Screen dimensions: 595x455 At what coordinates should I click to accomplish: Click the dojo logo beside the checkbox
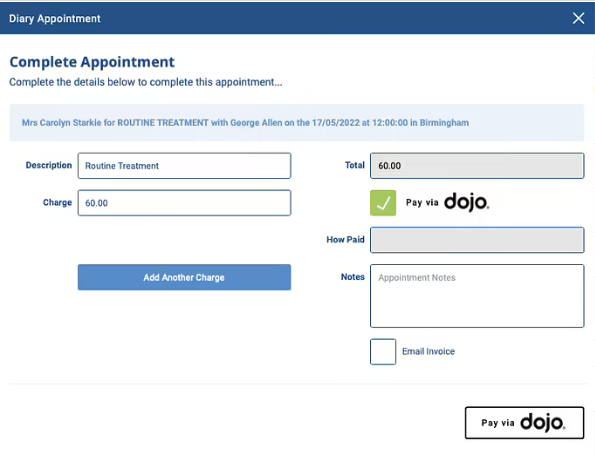point(467,202)
